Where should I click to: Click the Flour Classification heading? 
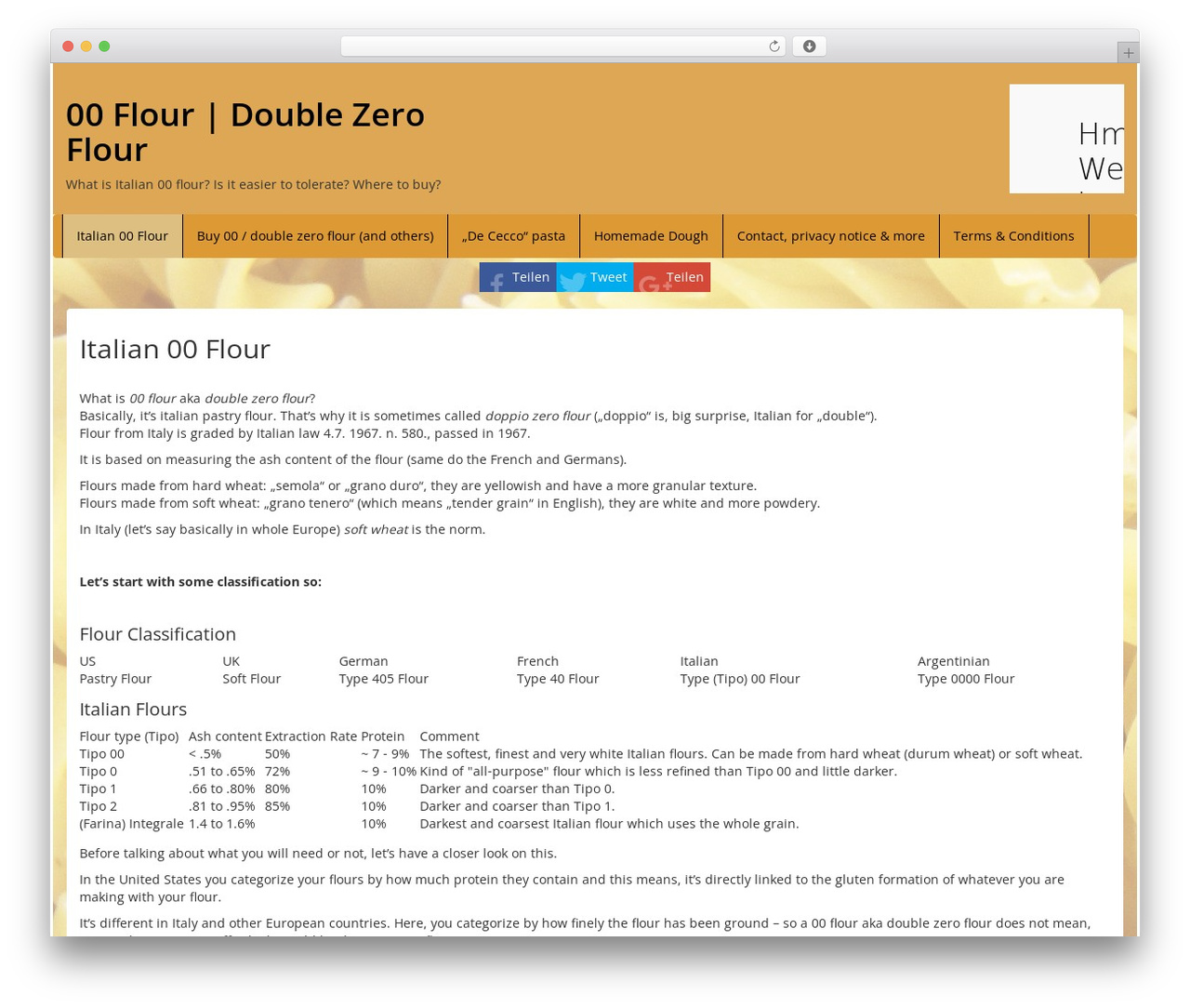[x=158, y=634]
